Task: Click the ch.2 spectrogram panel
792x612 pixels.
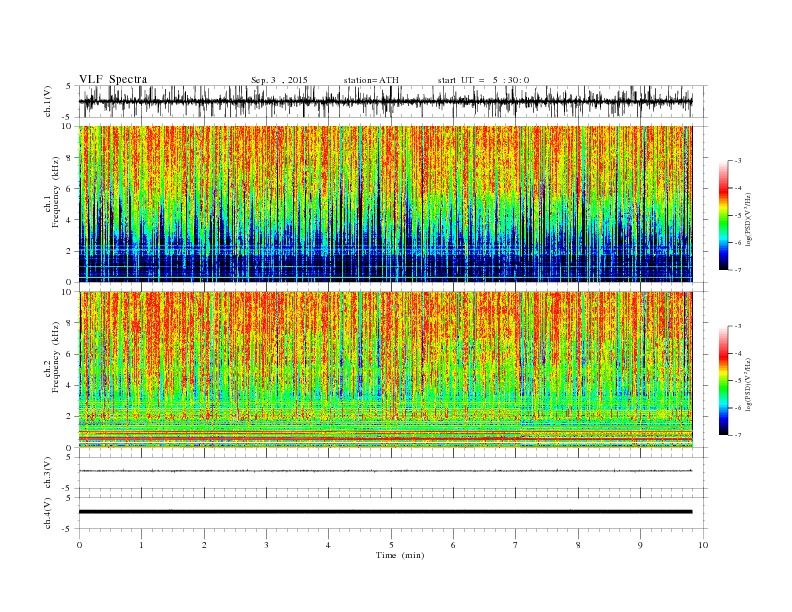Action: coord(386,370)
